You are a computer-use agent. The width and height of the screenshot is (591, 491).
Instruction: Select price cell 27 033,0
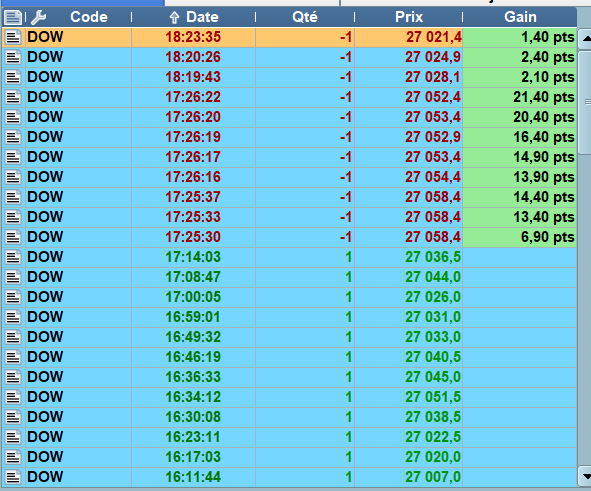409,337
